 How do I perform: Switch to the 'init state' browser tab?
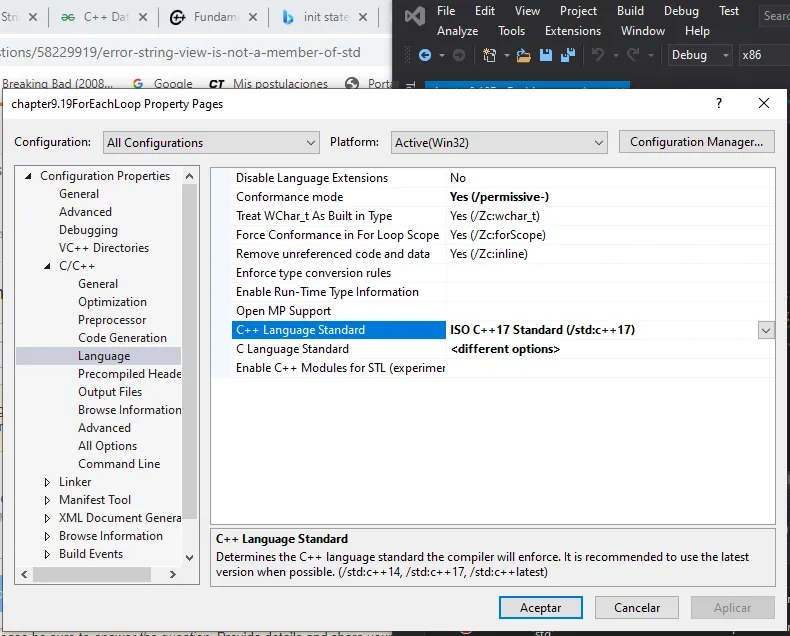click(x=323, y=17)
